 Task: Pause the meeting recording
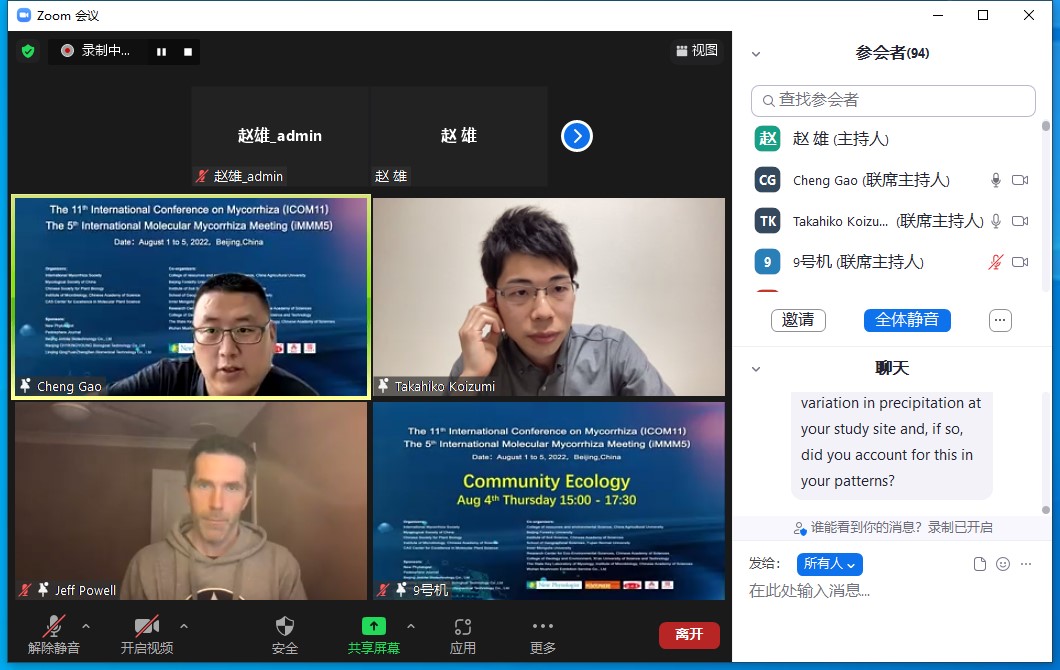[x=161, y=51]
